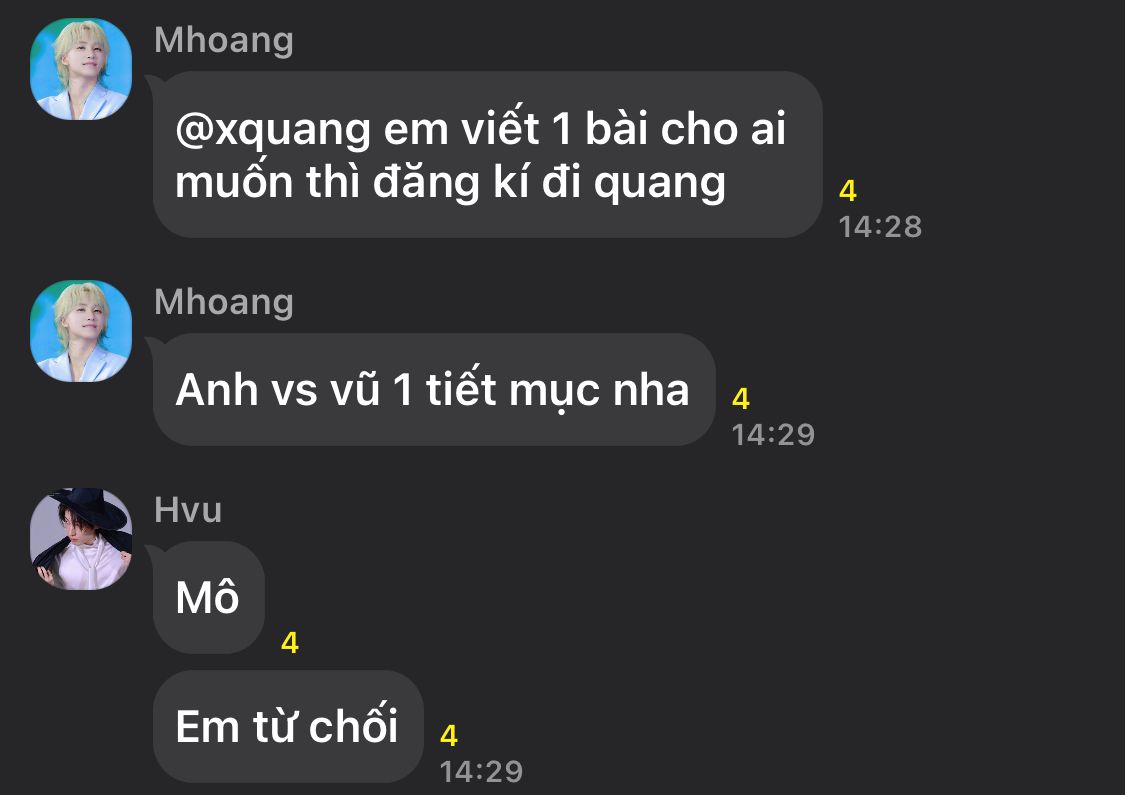Tap the empty chat area right of 'Mô'

click(682, 598)
